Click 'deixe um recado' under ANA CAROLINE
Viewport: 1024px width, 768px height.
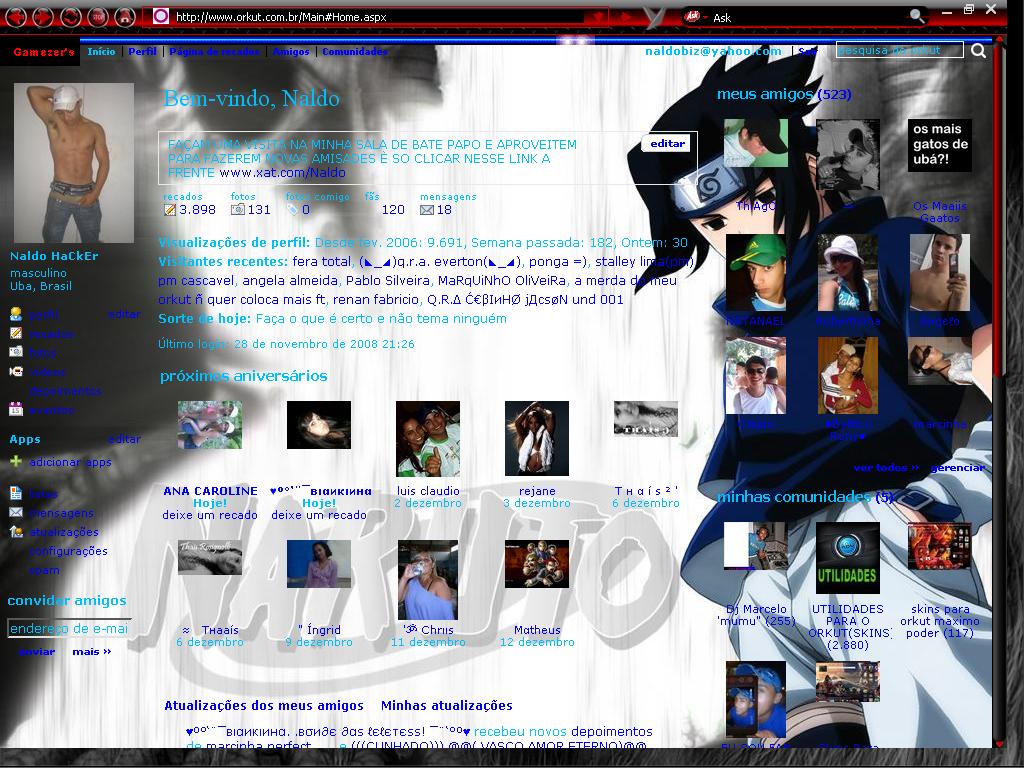click(210, 515)
